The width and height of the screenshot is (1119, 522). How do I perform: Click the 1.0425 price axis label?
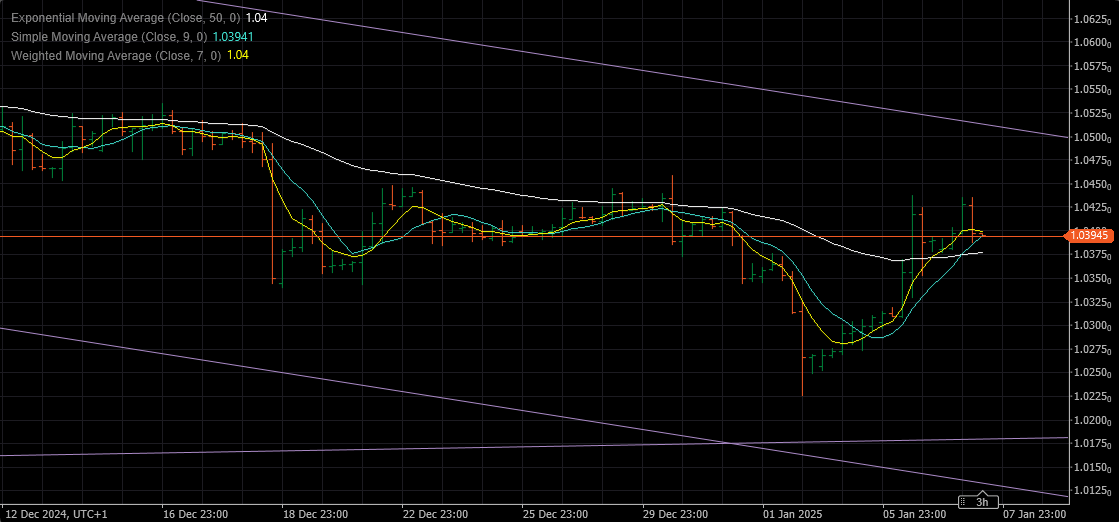point(1093,208)
